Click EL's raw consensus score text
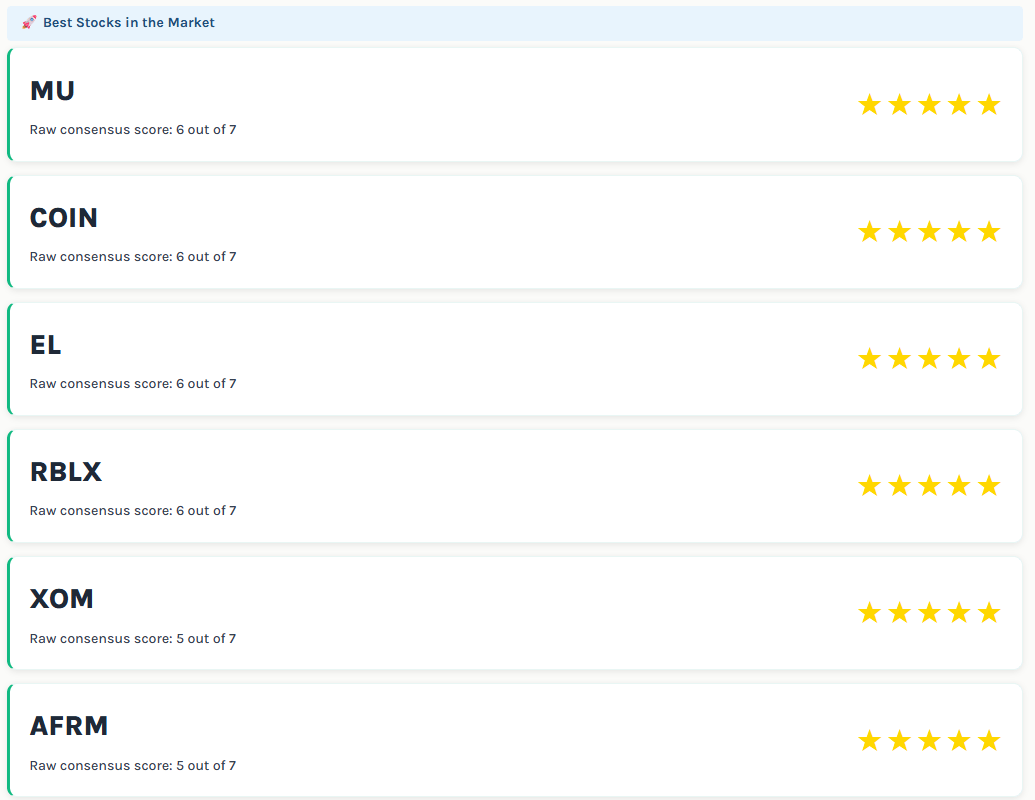The width and height of the screenshot is (1035, 800). click(133, 383)
